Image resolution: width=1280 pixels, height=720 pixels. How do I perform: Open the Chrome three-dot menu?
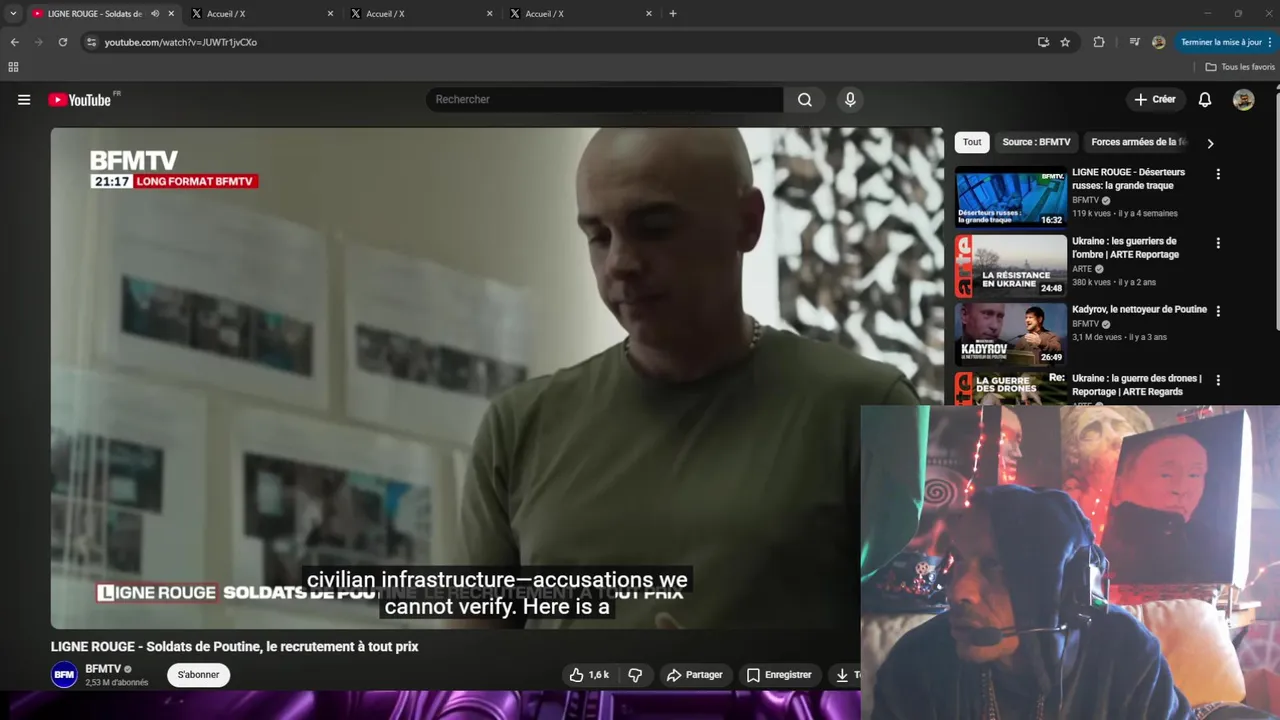point(1270,42)
